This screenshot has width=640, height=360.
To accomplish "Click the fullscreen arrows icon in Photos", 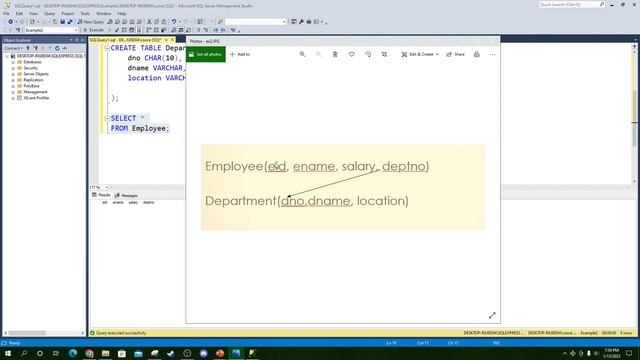I will [492, 315].
